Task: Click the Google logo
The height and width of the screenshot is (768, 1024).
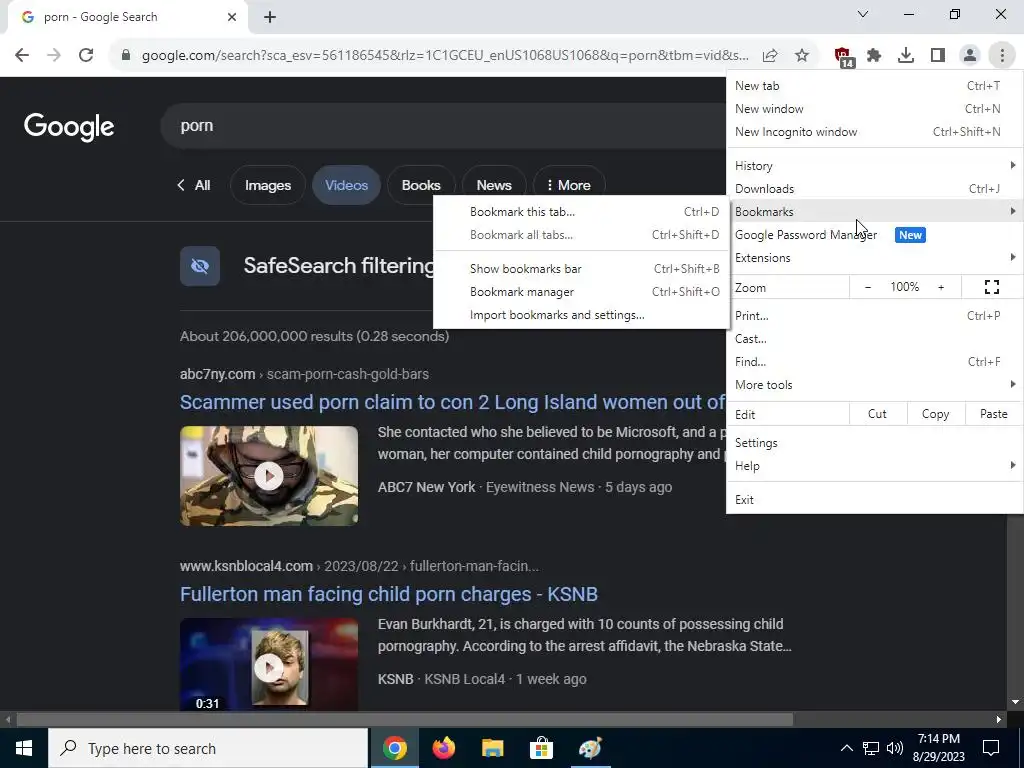Action: [69, 126]
